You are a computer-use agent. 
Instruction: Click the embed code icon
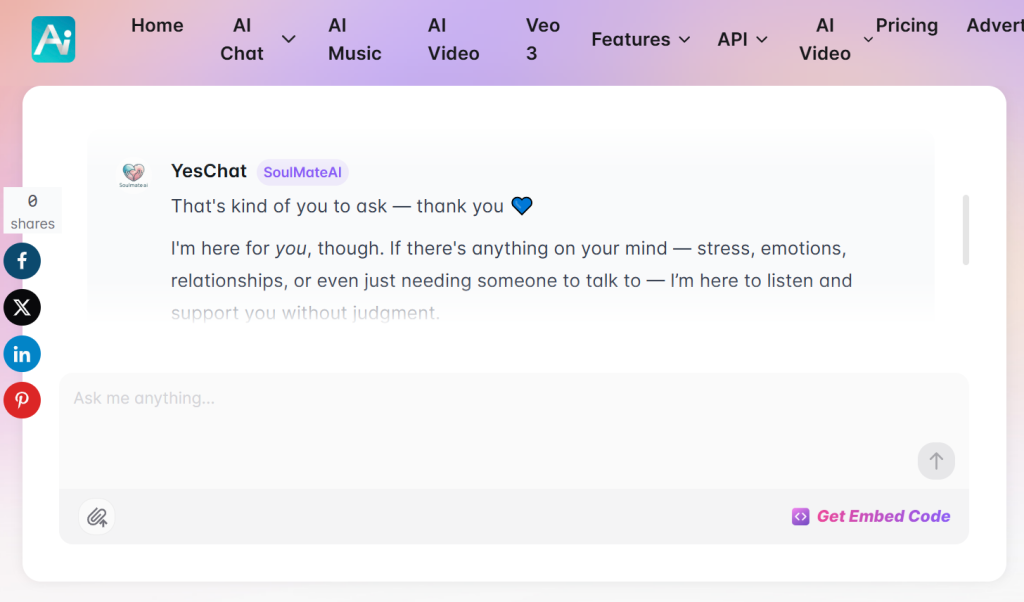click(801, 516)
